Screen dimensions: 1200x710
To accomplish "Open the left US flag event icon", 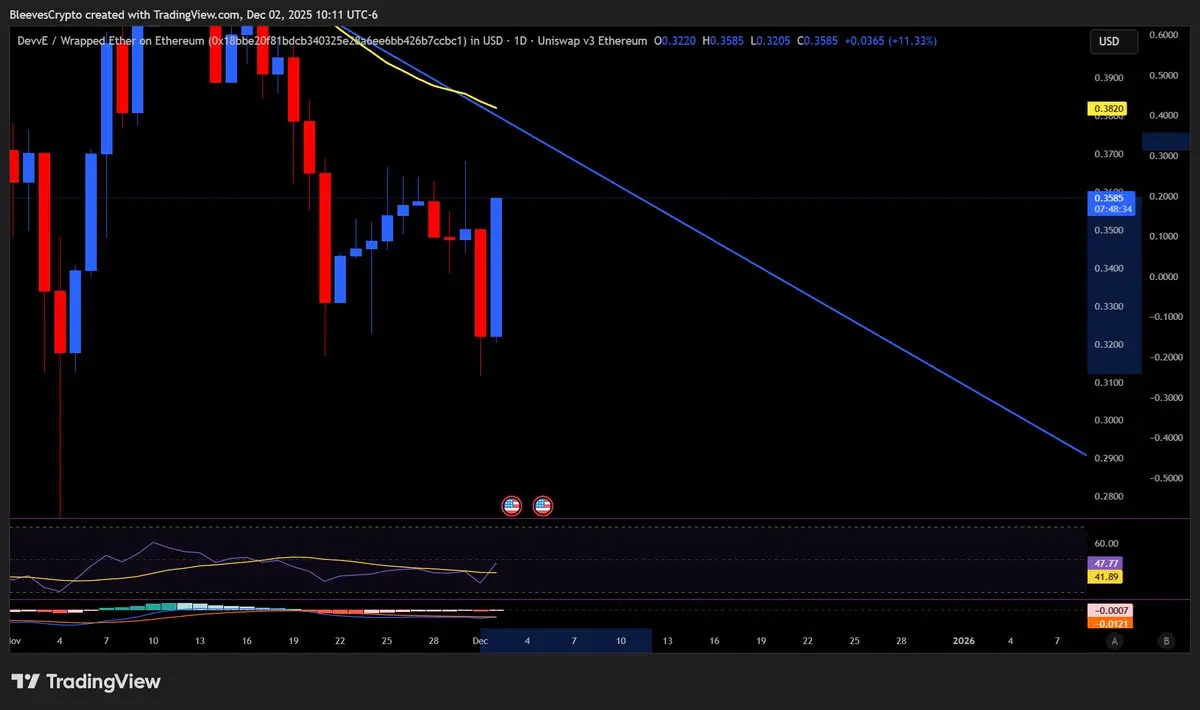I will (511, 506).
